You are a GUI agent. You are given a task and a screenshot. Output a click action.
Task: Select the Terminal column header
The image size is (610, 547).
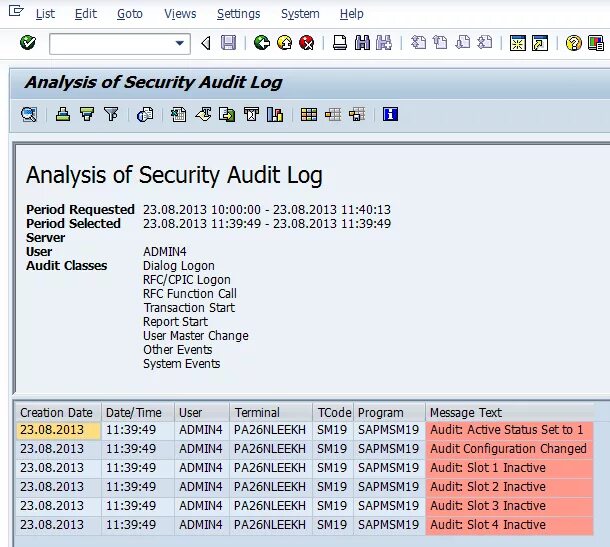(271, 412)
